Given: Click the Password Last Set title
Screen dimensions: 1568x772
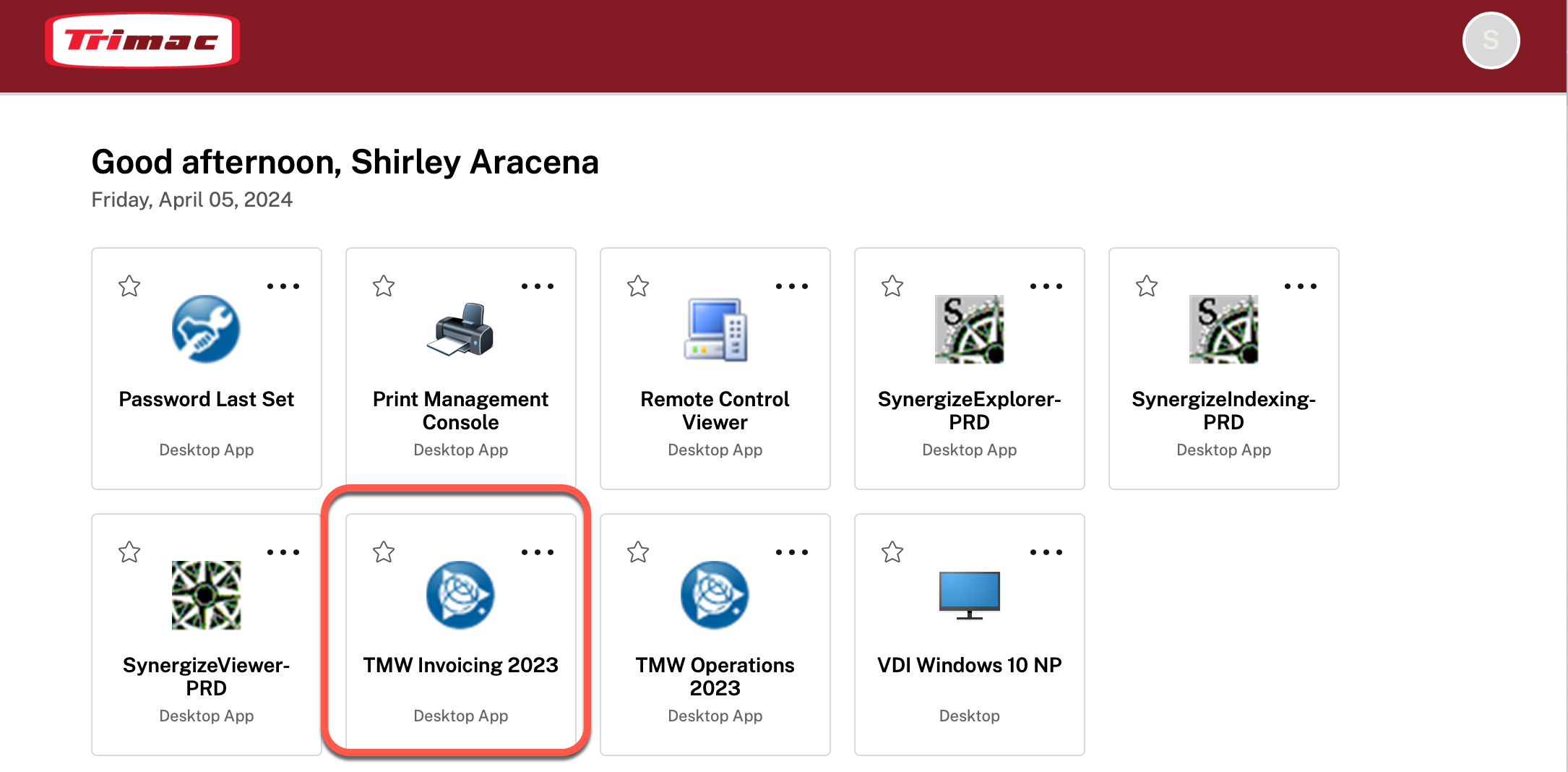Looking at the screenshot, I should pyautogui.click(x=206, y=399).
